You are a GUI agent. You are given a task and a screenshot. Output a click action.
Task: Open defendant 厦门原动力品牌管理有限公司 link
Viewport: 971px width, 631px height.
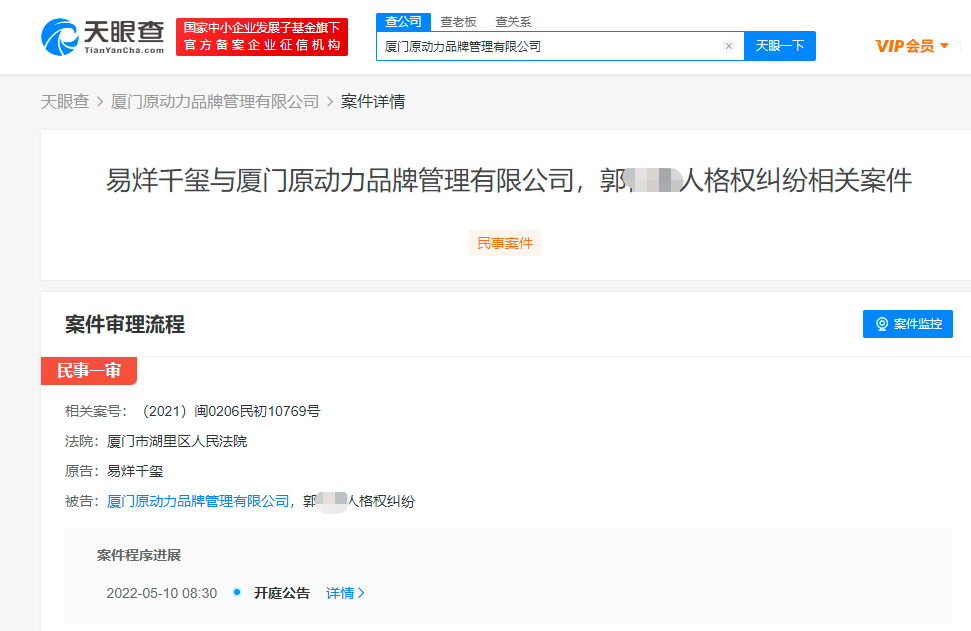pos(198,501)
